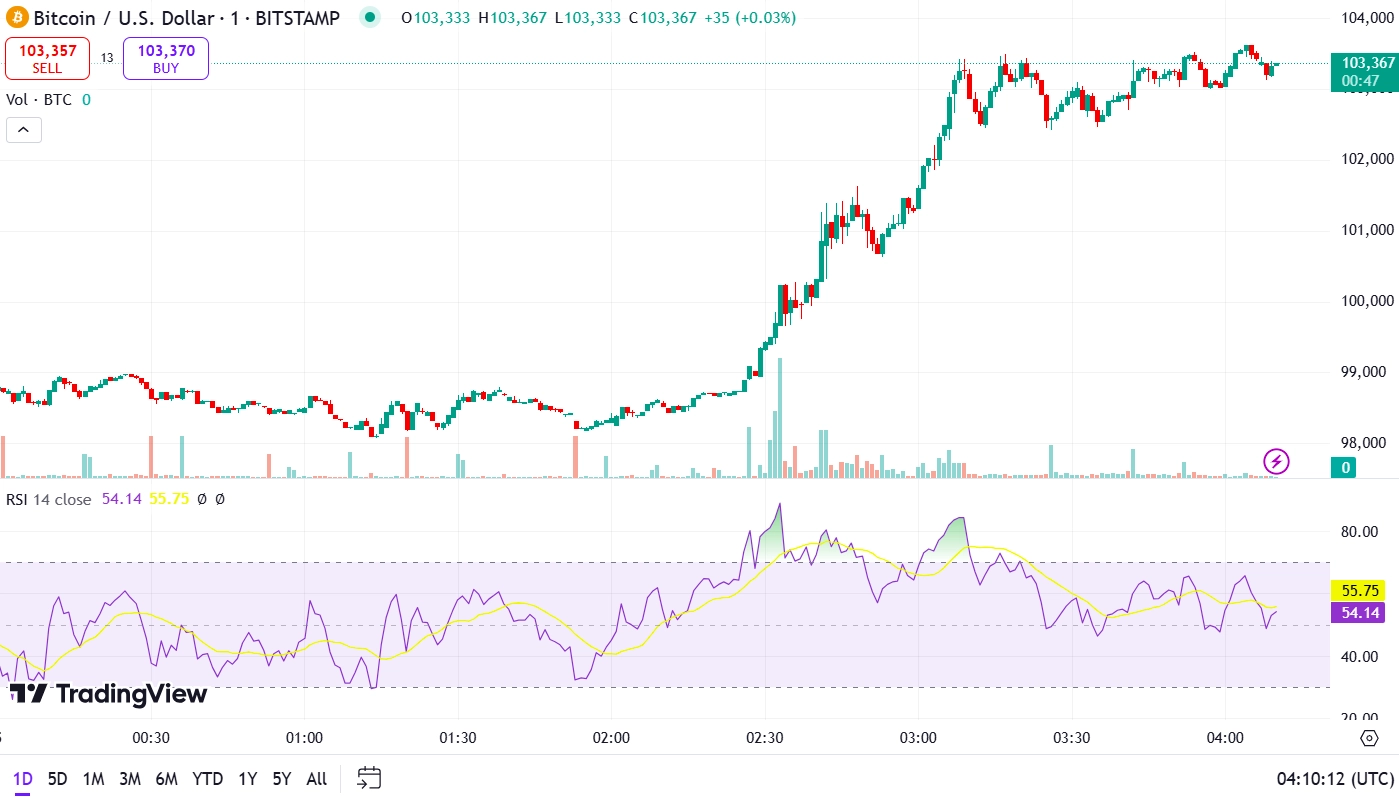The image size is (1399, 799).
Task: Click the 101,000 price axis label
Action: click(x=1367, y=230)
